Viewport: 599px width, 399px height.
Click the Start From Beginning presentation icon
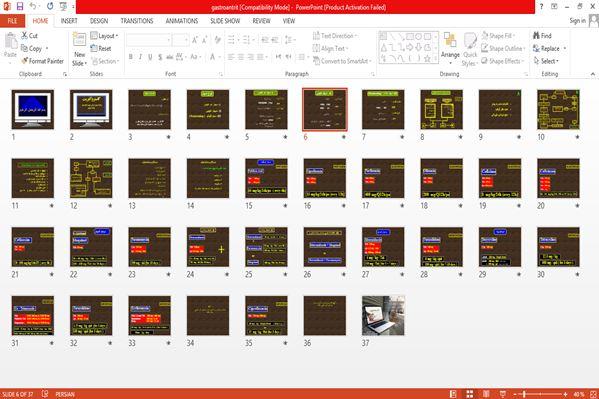click(63, 6)
